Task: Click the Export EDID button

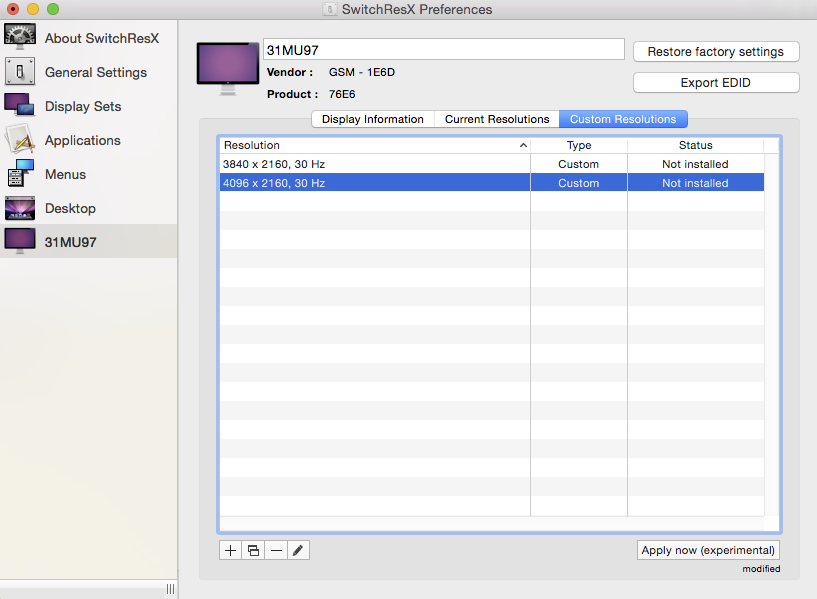Action: point(716,82)
